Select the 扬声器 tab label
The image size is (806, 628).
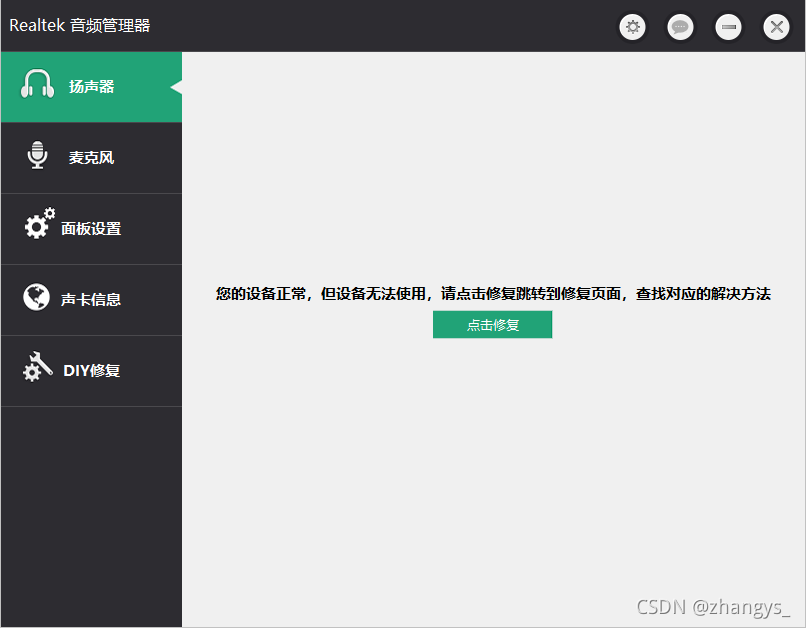pos(91,86)
